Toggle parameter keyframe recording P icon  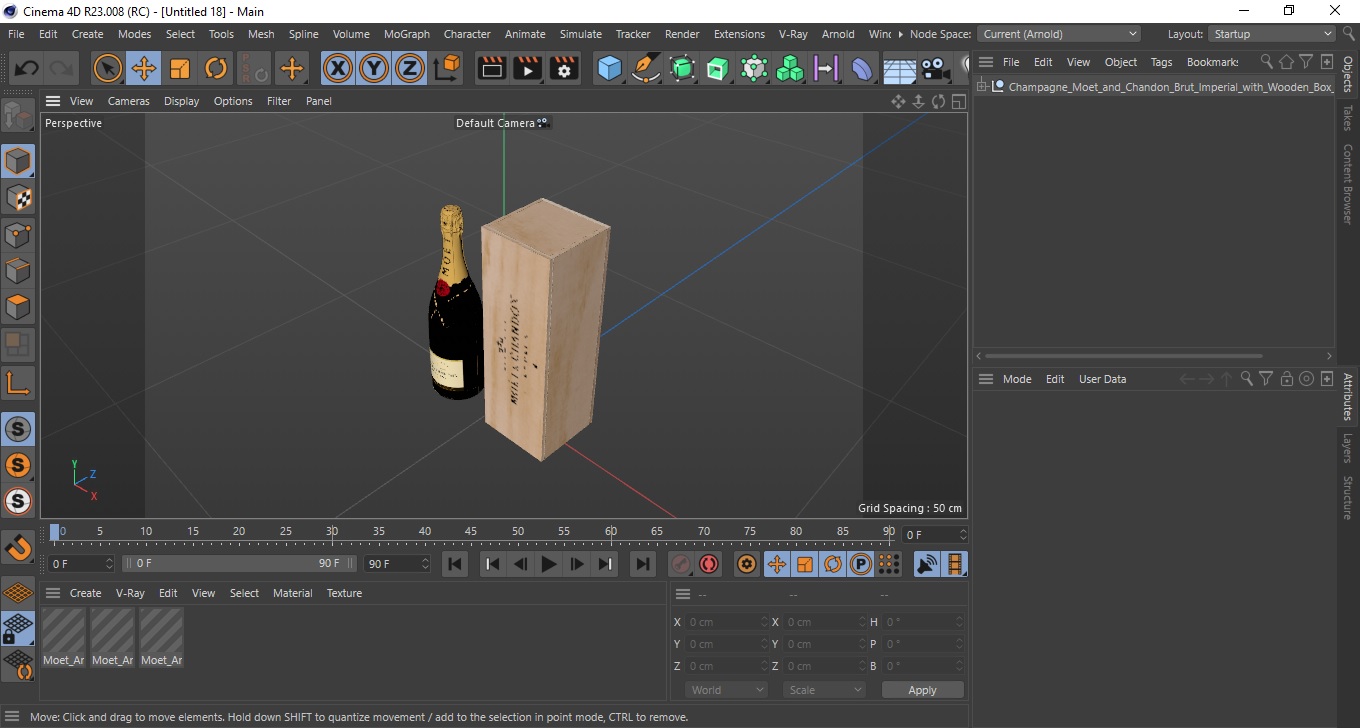[860, 564]
